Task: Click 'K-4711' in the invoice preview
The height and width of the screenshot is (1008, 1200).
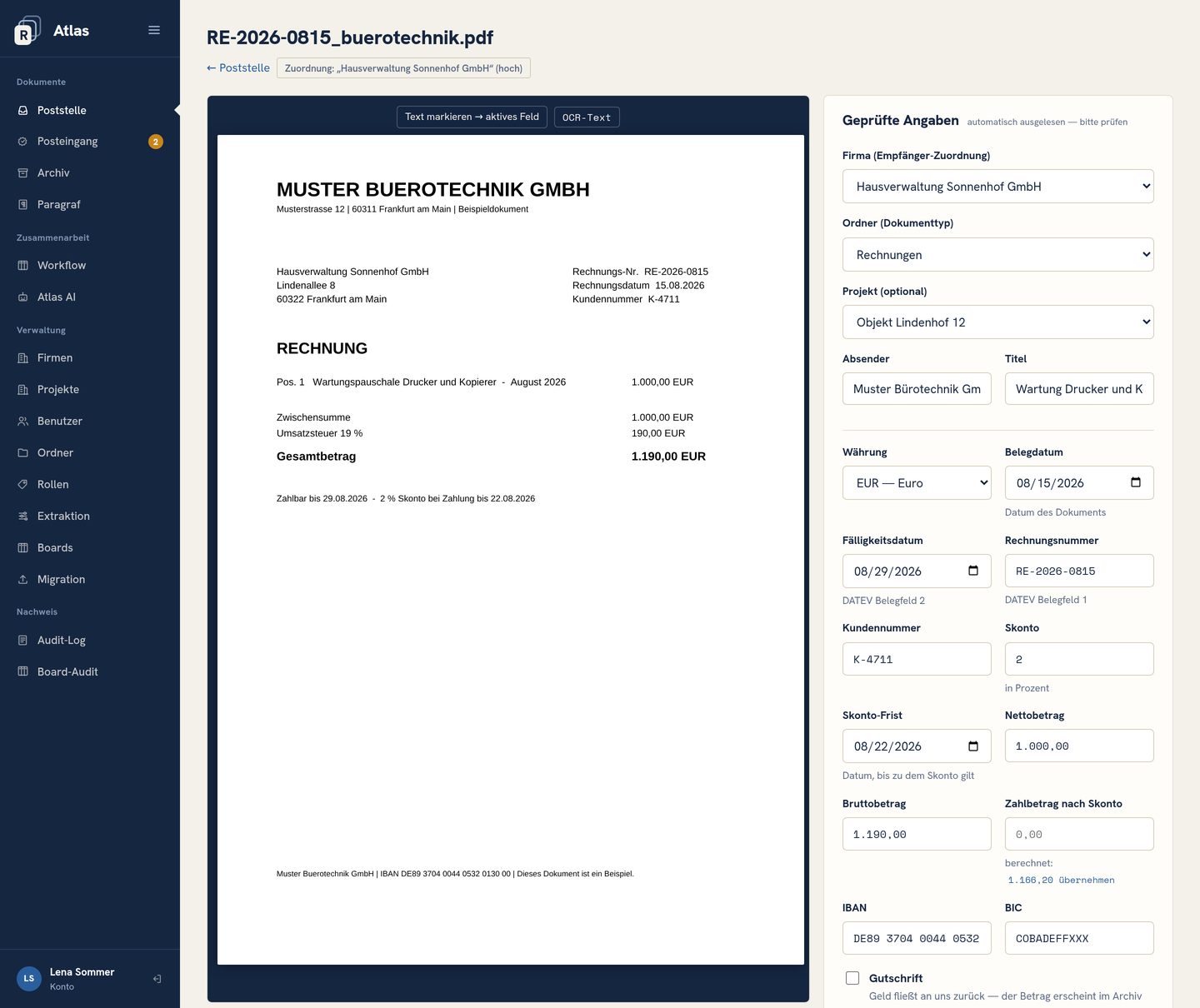Action: [x=664, y=299]
